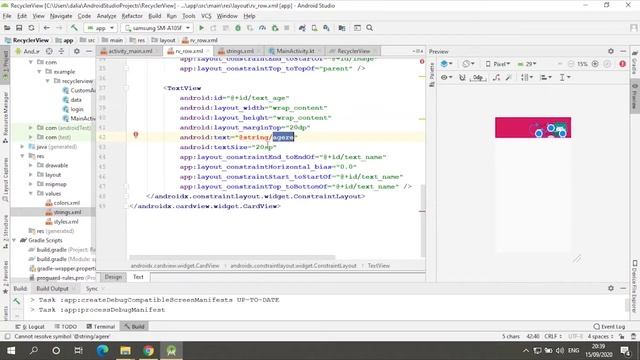The height and width of the screenshot is (360, 640).
Task: Collapse all icon in the Project panel
Action: 61,51
